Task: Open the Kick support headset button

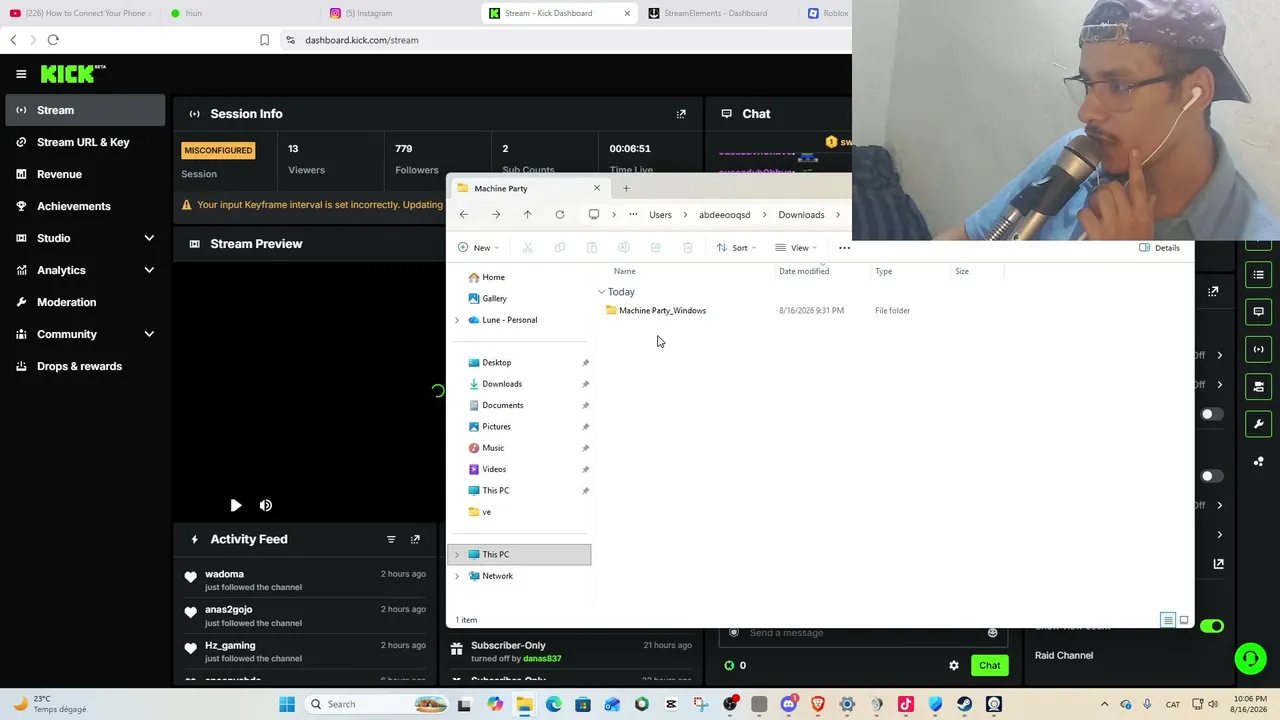Action: pos(1250,658)
